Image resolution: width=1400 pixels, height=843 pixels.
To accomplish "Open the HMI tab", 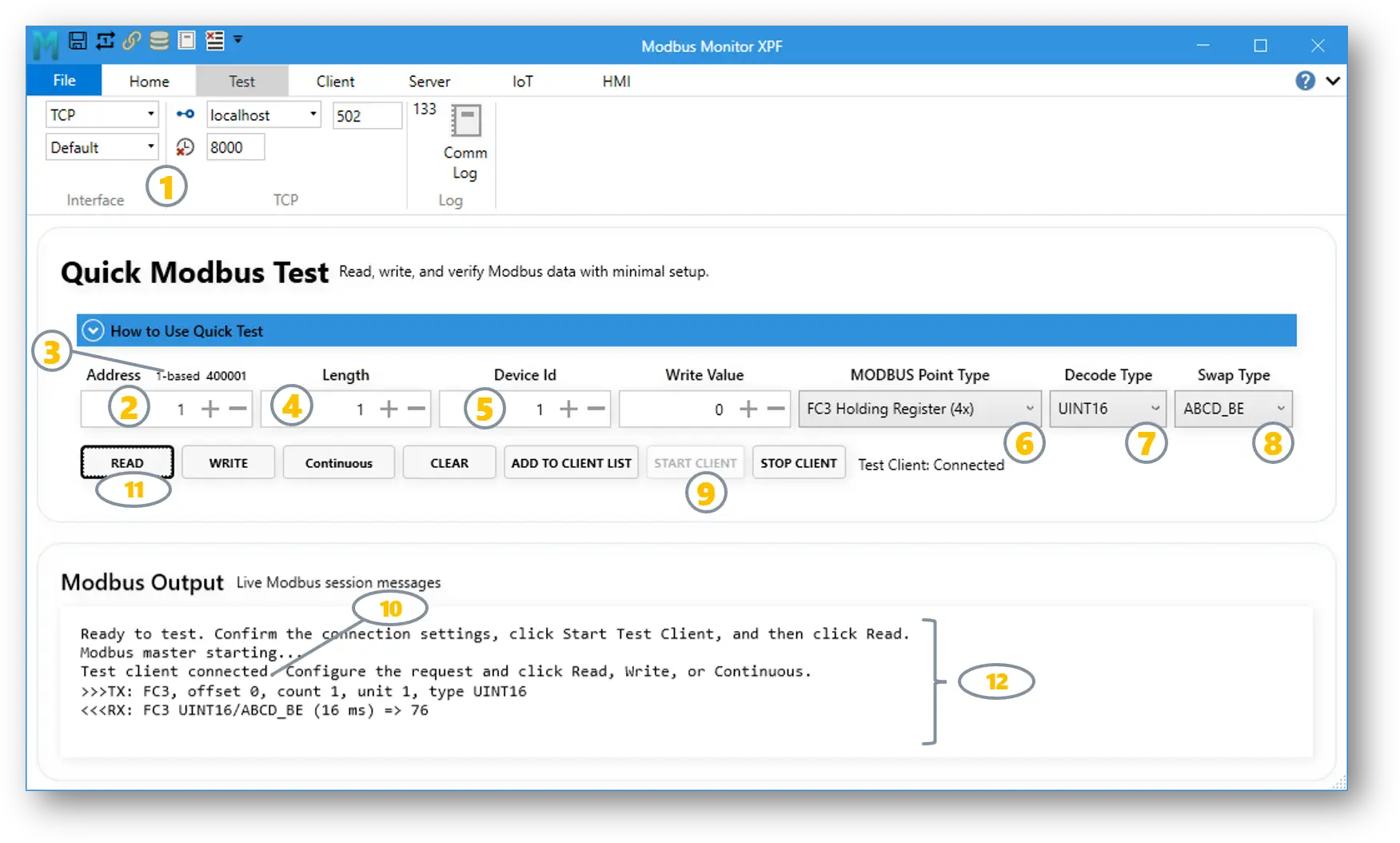I will point(616,82).
